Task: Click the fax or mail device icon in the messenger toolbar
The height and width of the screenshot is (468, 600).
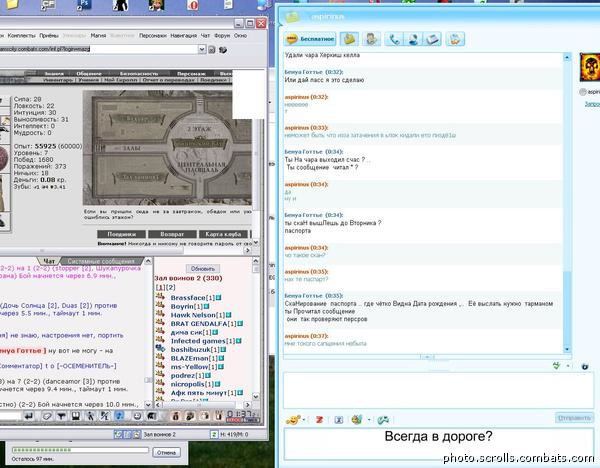Action: pyautogui.click(x=432, y=39)
